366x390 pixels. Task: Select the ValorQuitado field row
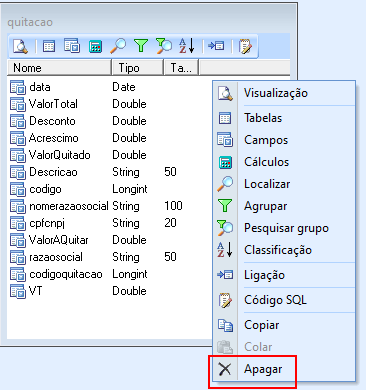(x=109, y=155)
